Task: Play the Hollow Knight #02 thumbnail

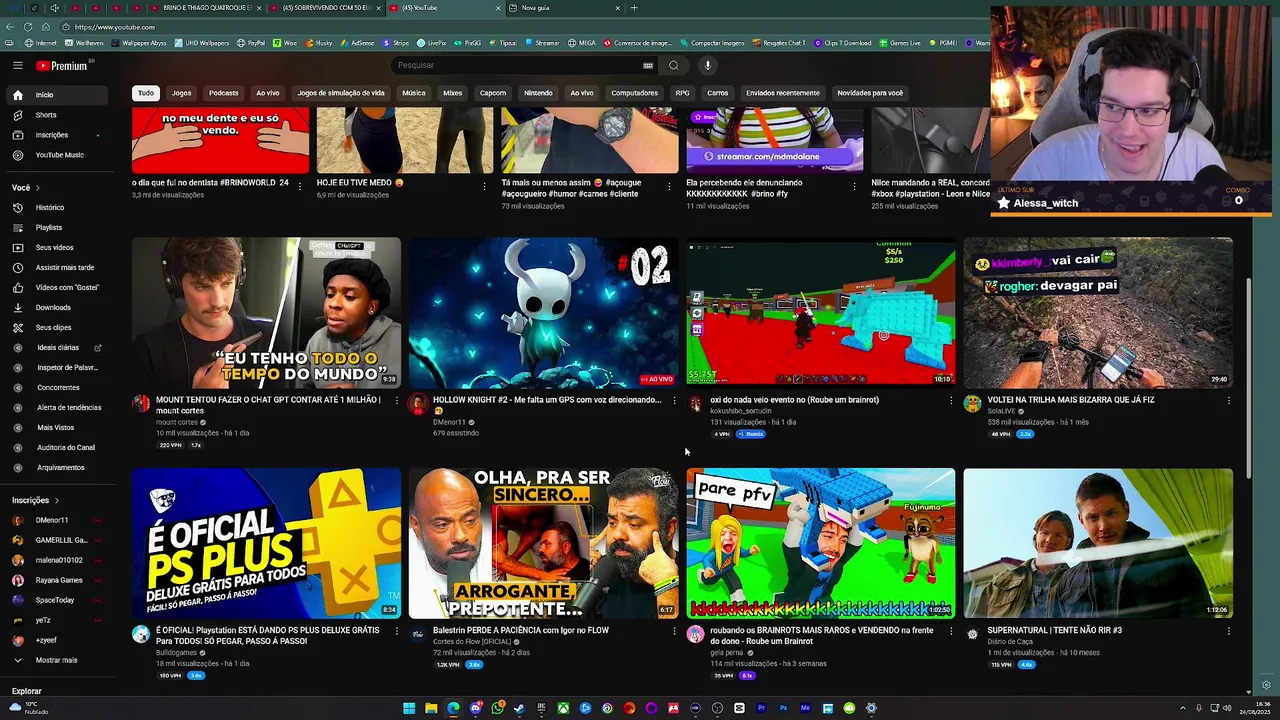Action: coord(543,312)
